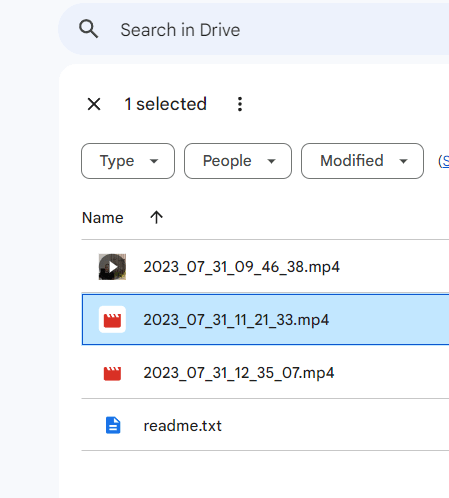The image size is (449, 498).
Task: Click the video thumbnail for 2023_07_31_09_46_38.mp4
Action: click(112, 267)
